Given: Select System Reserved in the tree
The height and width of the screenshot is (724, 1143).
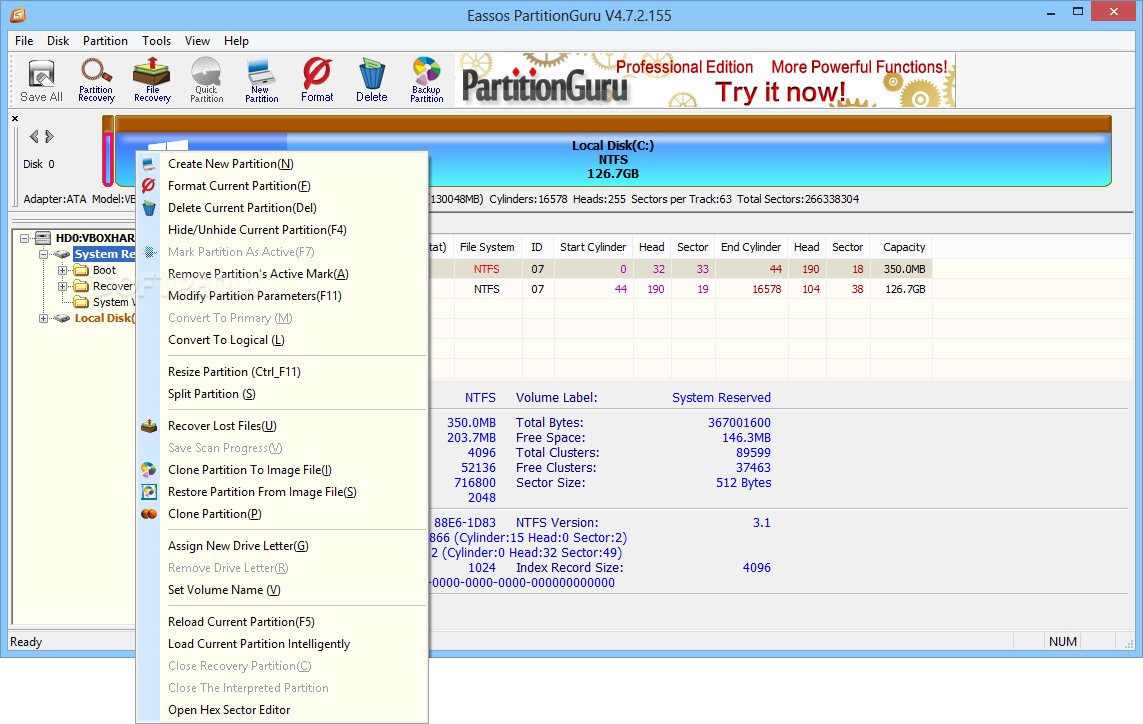Looking at the screenshot, I should (104, 254).
